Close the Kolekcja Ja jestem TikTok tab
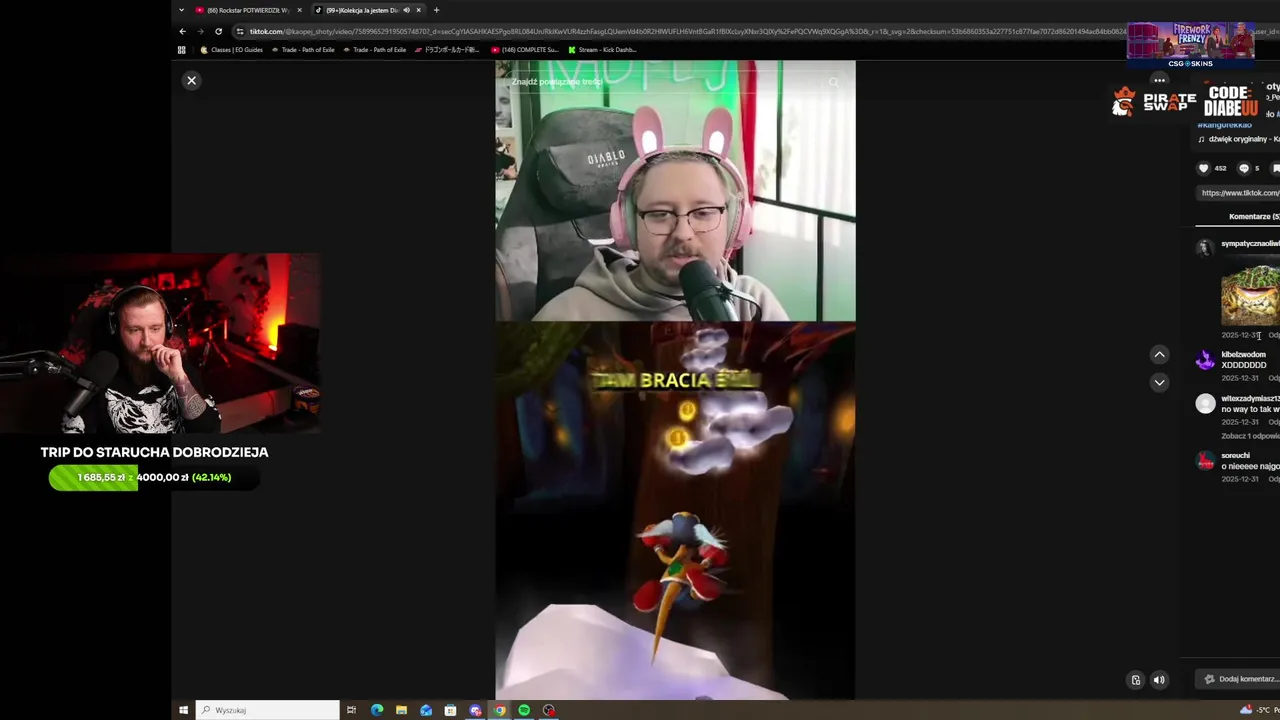 pos(419,10)
